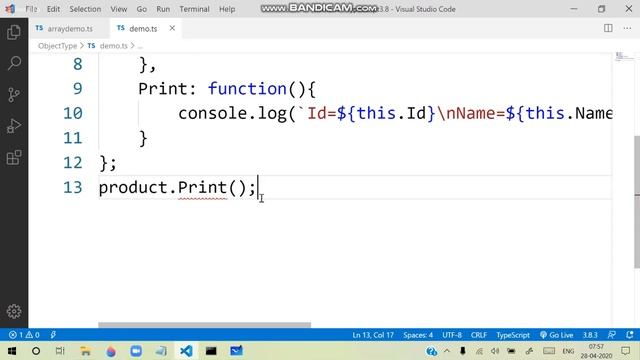This screenshot has width=640, height=360.
Task: Open the Go menu
Action: click(142, 9)
